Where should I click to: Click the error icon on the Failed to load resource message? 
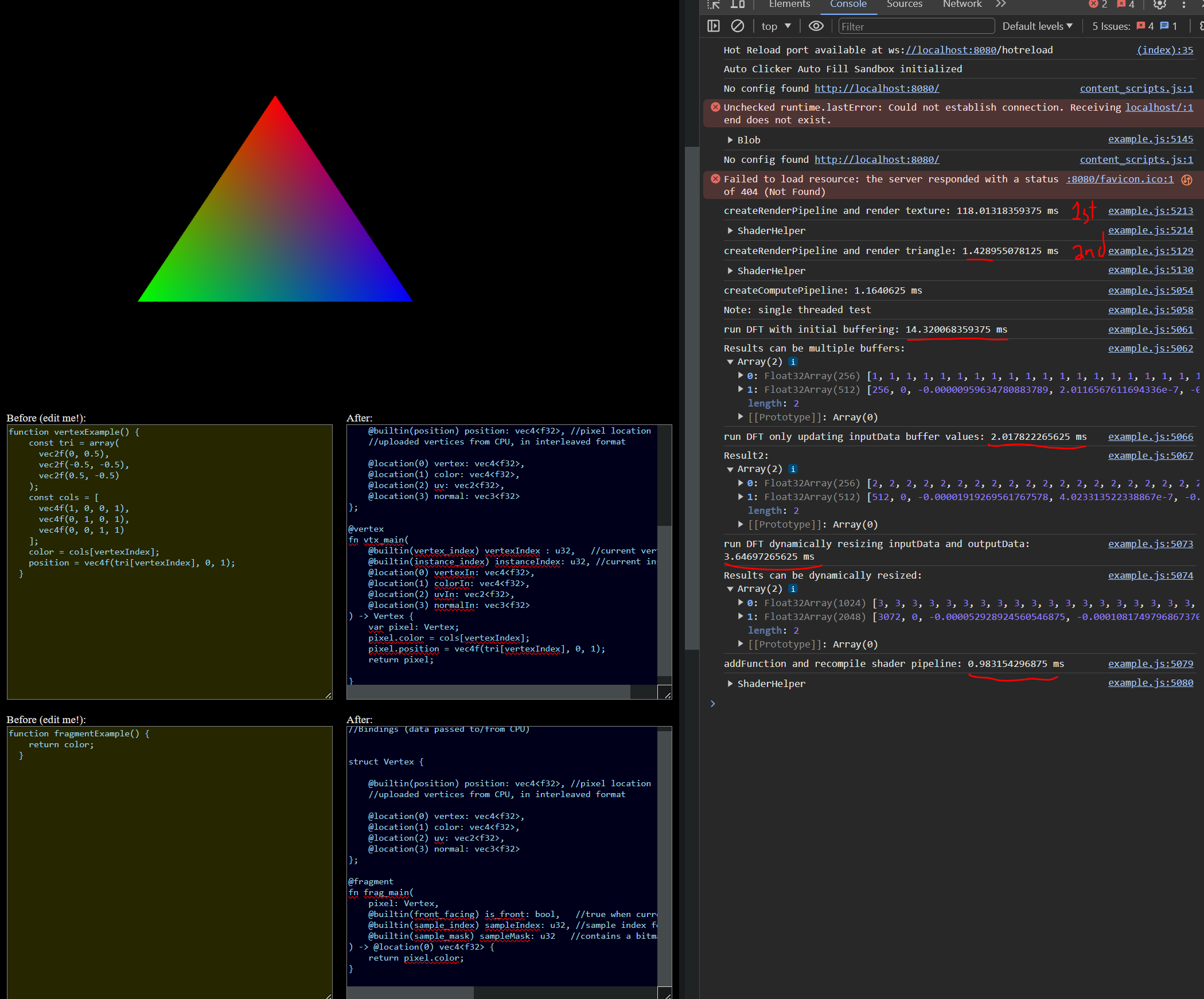715,179
